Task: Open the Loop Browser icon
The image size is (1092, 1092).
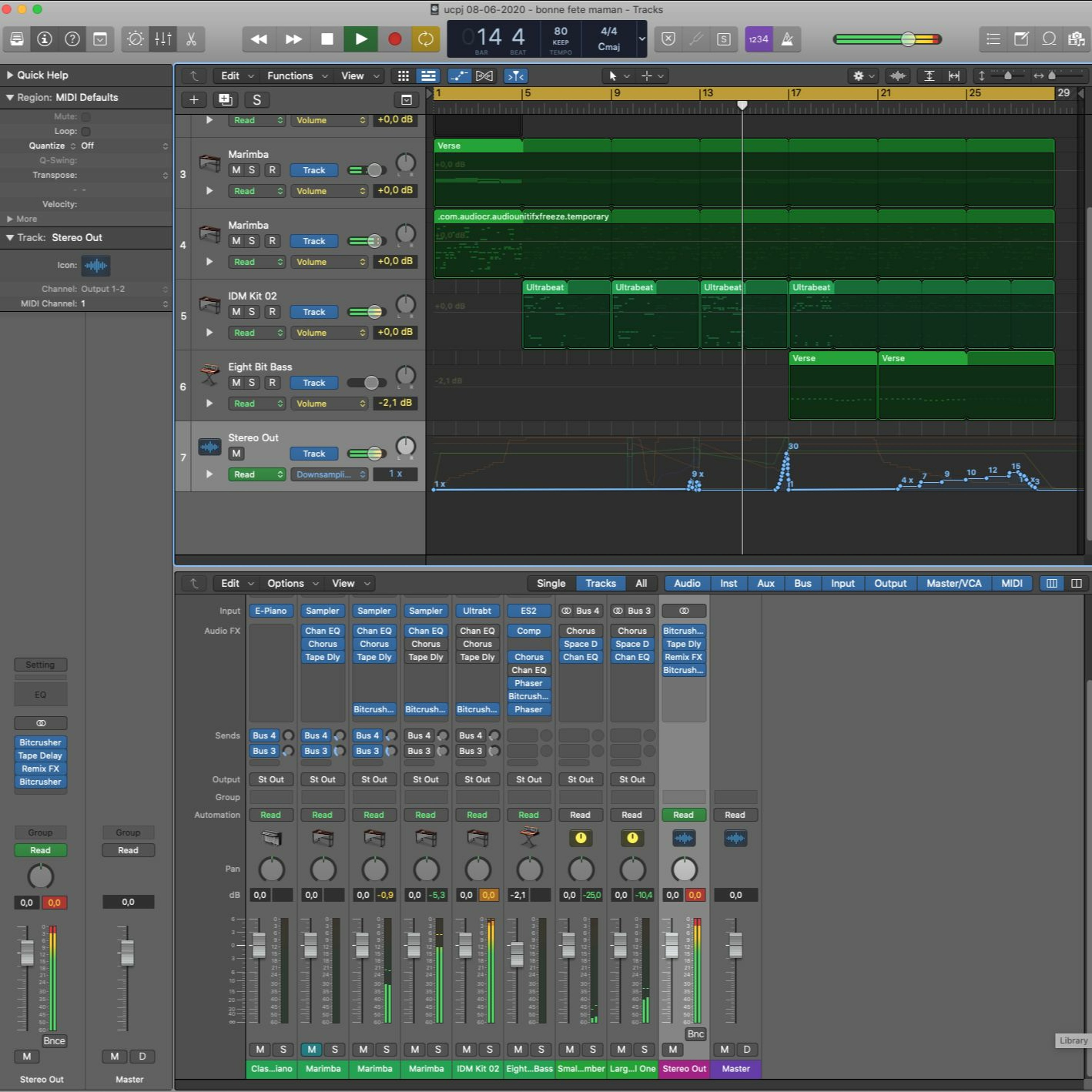Action: coord(1049,39)
